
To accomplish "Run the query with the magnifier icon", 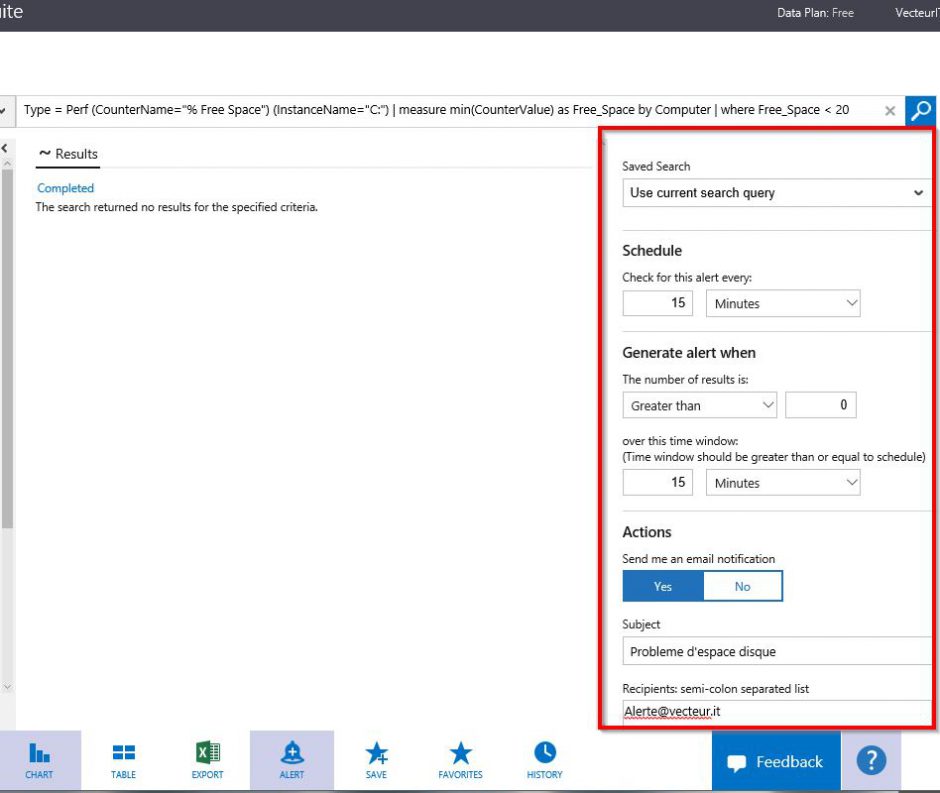I will 920,110.
